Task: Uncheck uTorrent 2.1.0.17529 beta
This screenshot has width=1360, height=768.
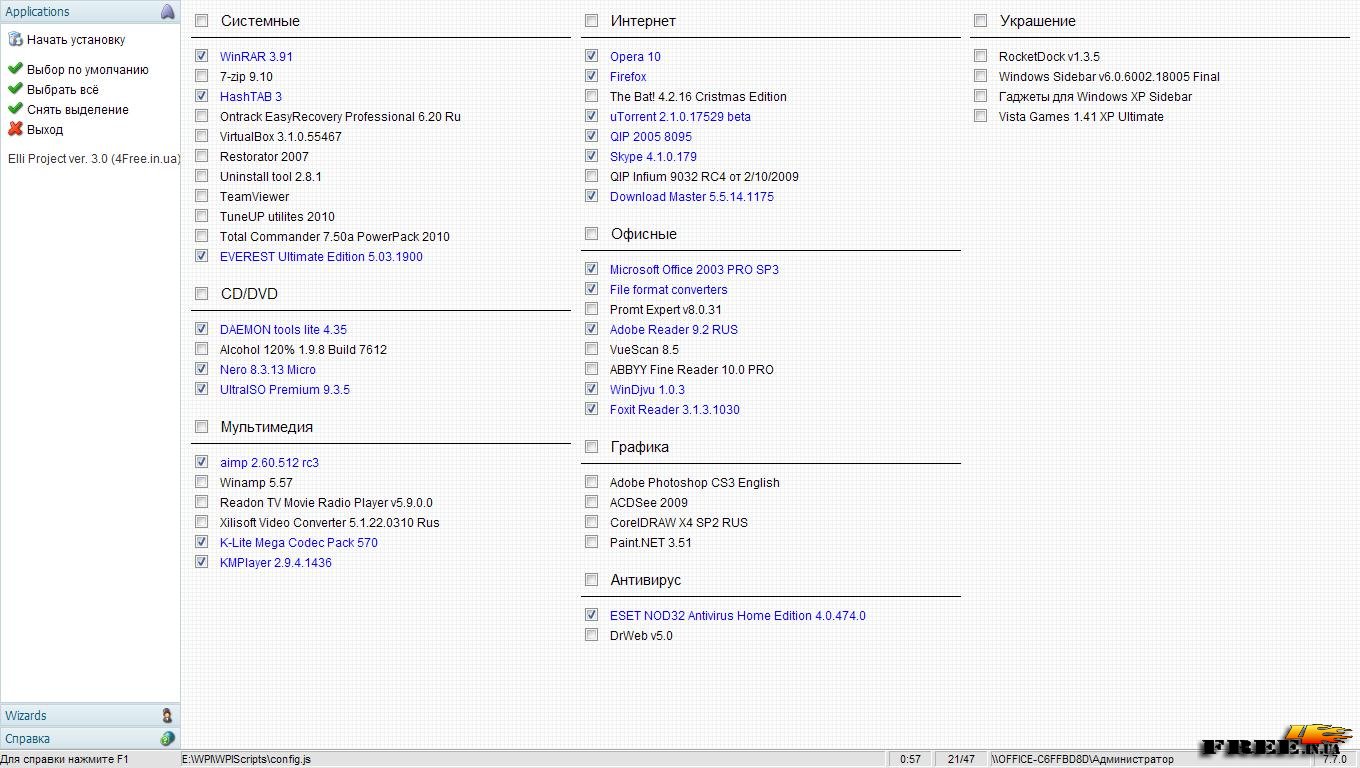Action: click(592, 116)
